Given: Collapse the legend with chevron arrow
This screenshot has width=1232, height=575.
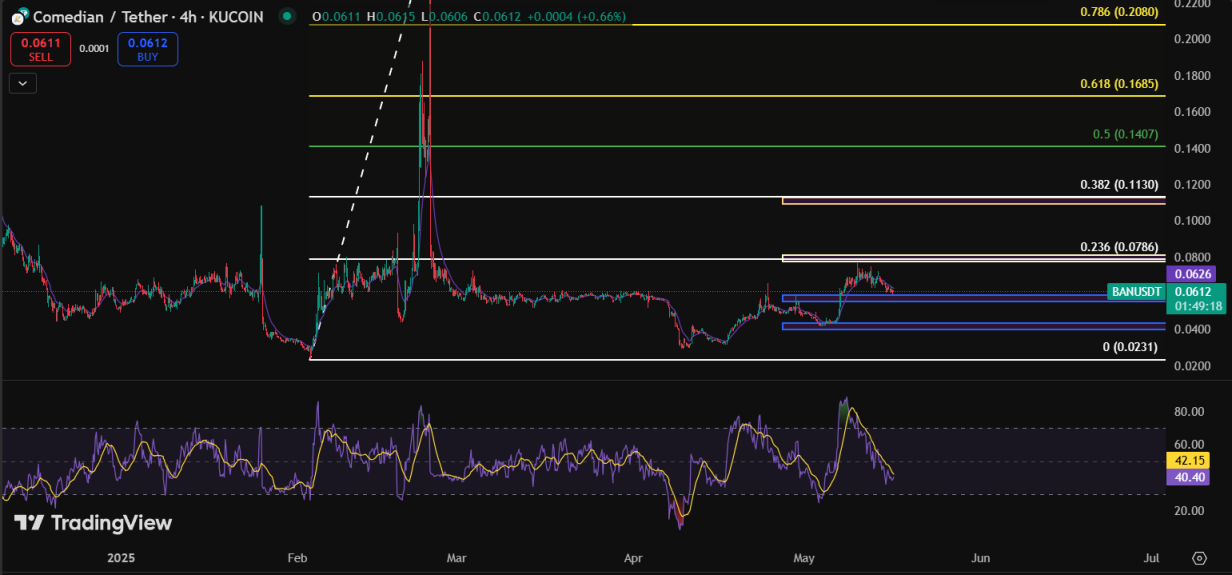Looking at the screenshot, I should click(x=23, y=84).
